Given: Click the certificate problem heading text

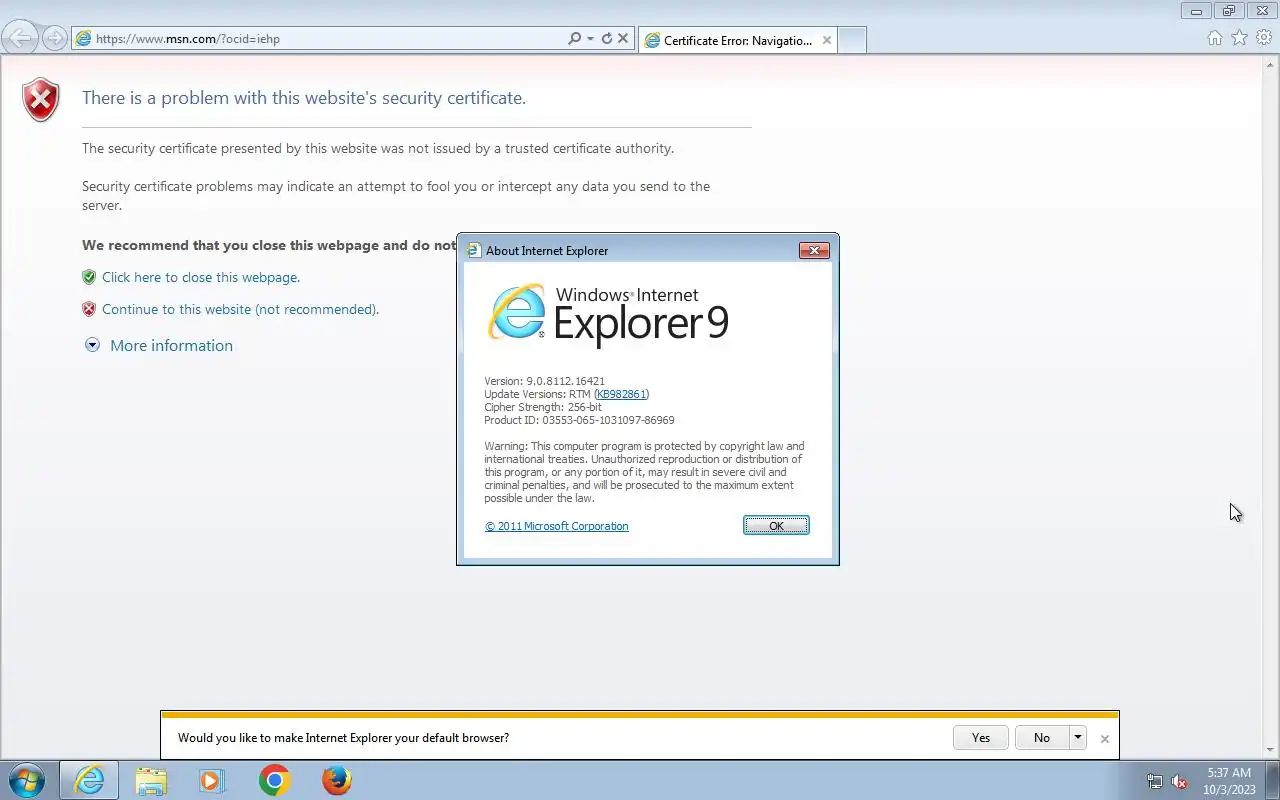Looking at the screenshot, I should tap(304, 98).
